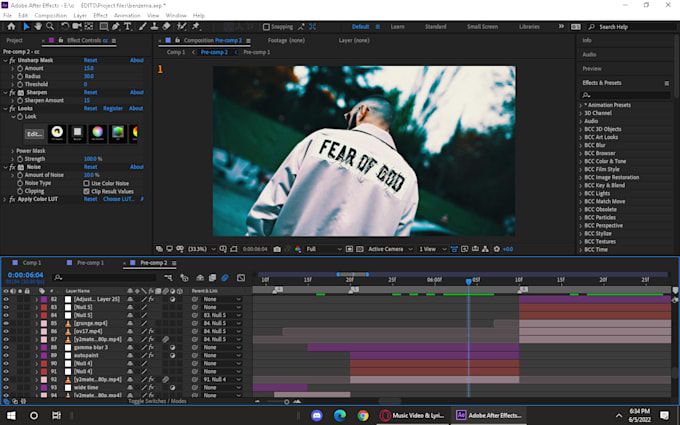Select the Rectangle shape tool
Viewport: 680px width, 425px height.
tap(104, 26)
